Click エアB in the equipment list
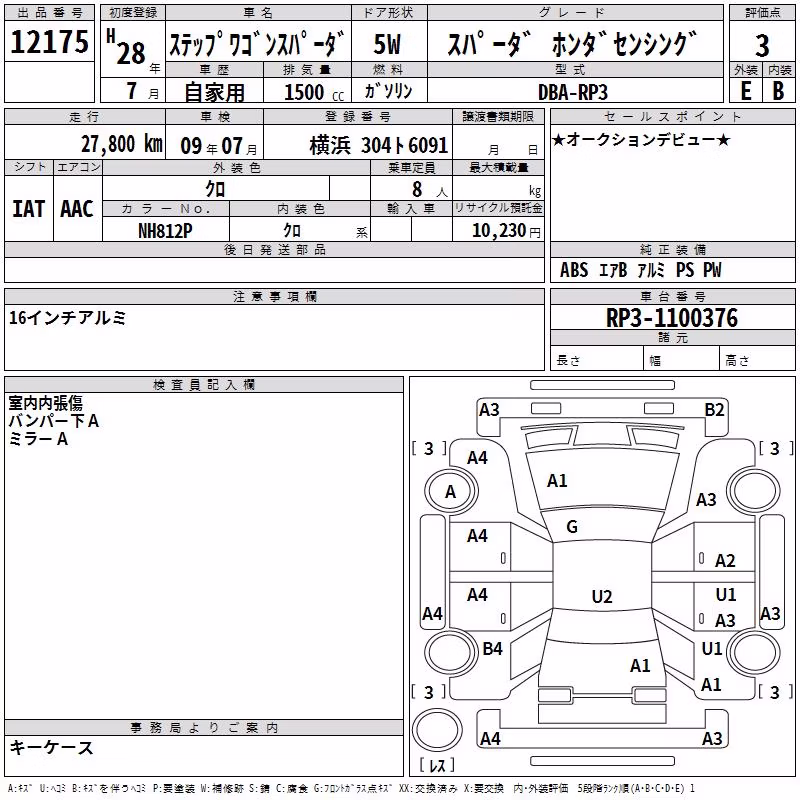This screenshot has width=800, height=800. point(613,270)
